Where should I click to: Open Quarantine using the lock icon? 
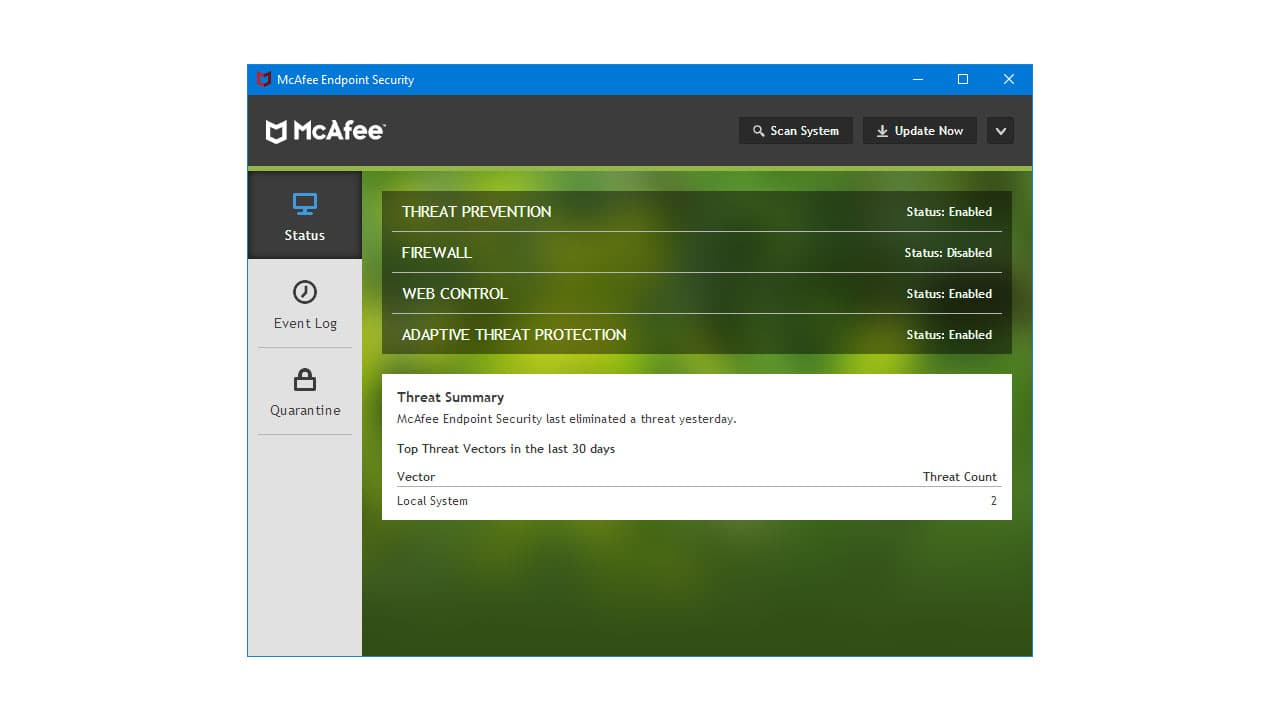pyautogui.click(x=304, y=380)
